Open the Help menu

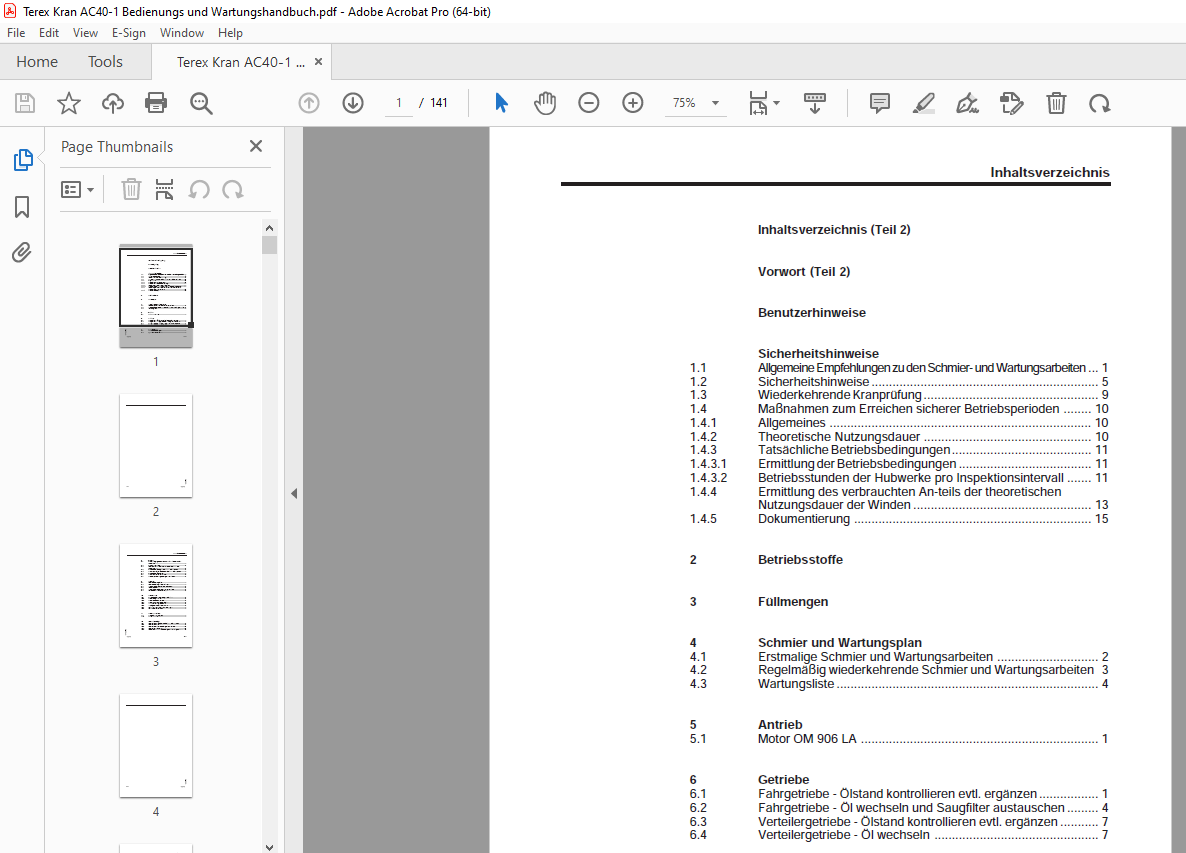click(x=230, y=33)
